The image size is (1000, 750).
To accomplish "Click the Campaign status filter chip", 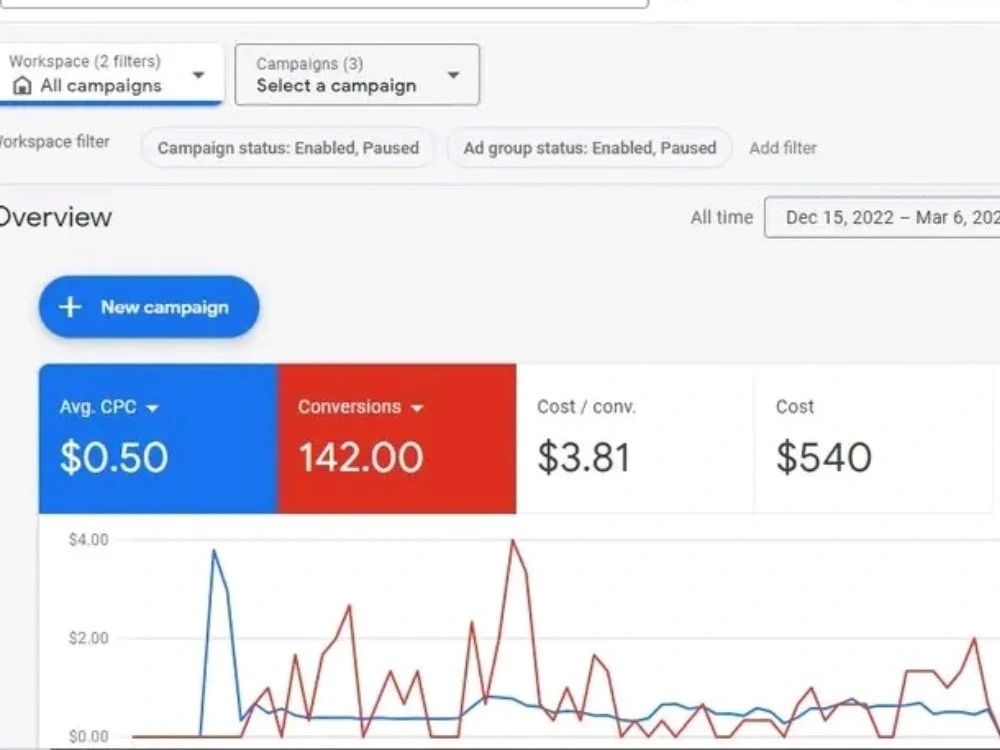I will tap(288, 148).
